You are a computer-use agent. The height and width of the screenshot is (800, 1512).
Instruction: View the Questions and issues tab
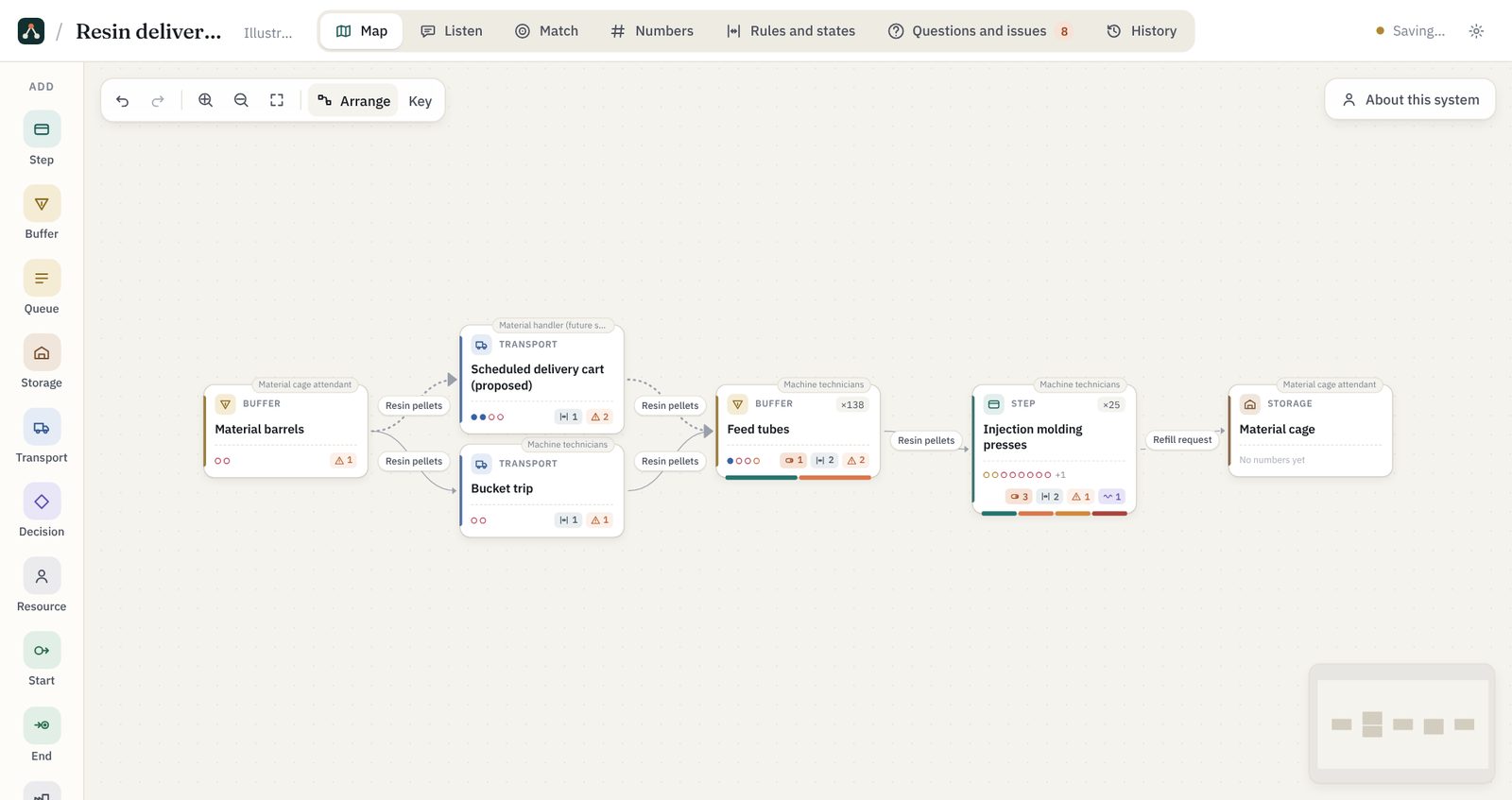pyautogui.click(x=981, y=31)
